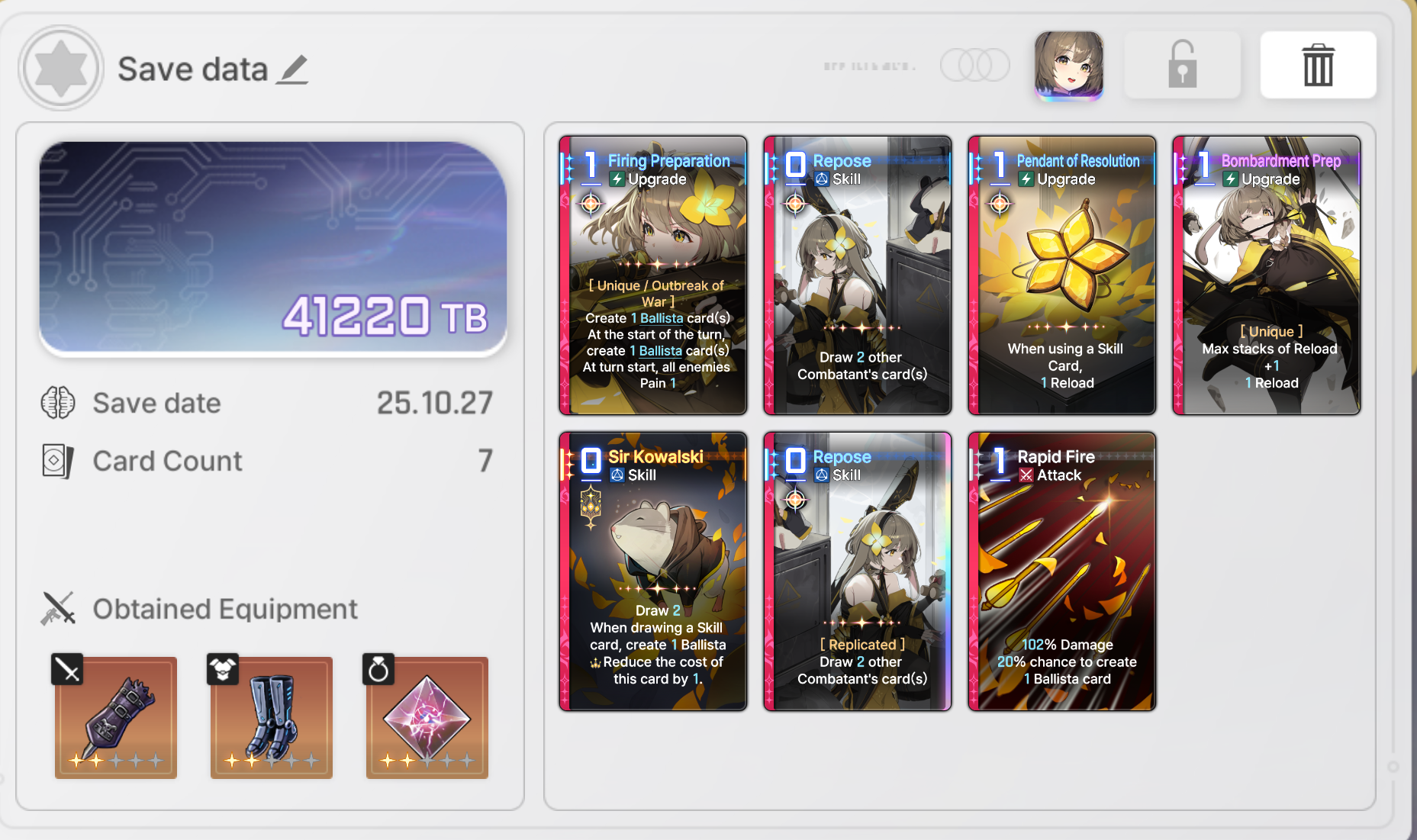The width and height of the screenshot is (1417, 840).
Task: Delete save data with trash icon
Action: (1318, 65)
